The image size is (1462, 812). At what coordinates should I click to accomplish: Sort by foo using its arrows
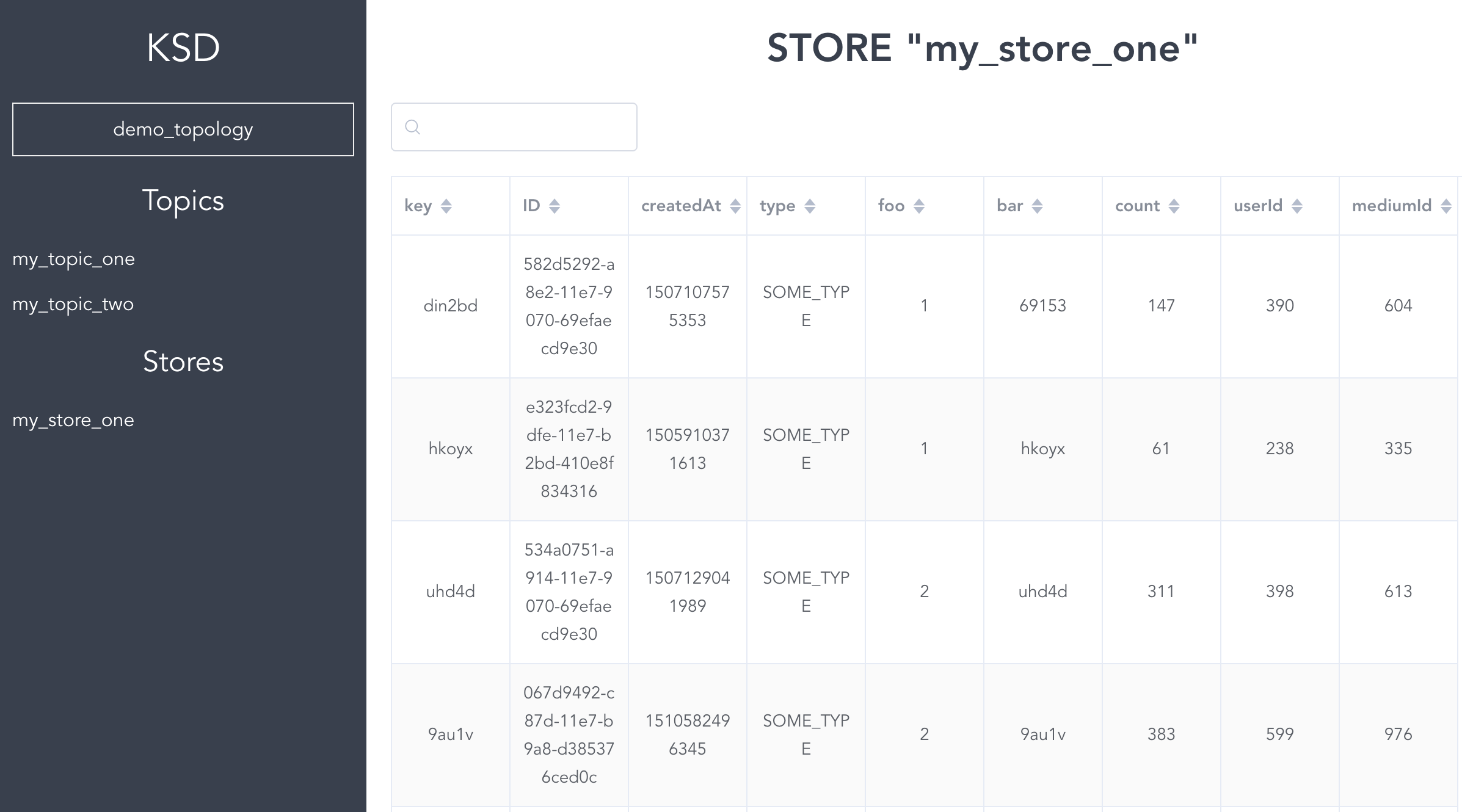point(919,206)
